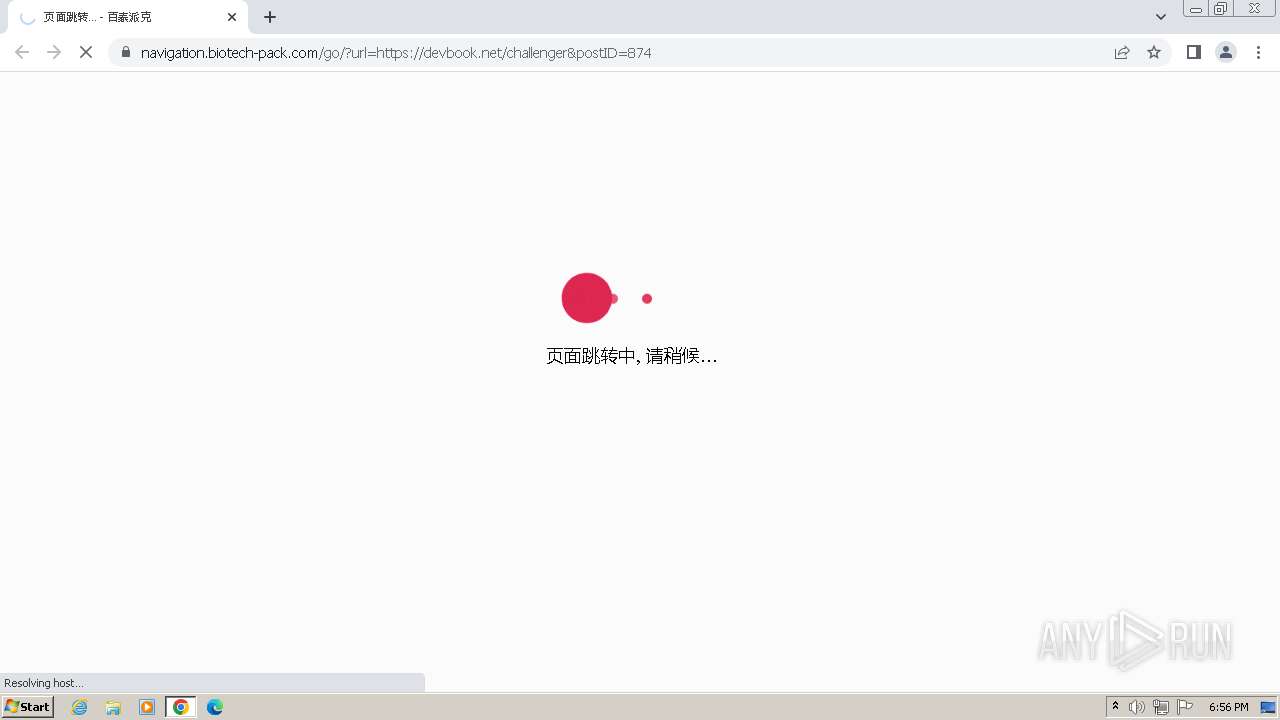The image size is (1280, 720).
Task: Select the 页面跳转 - 百泰派克 tab
Action: click(128, 17)
